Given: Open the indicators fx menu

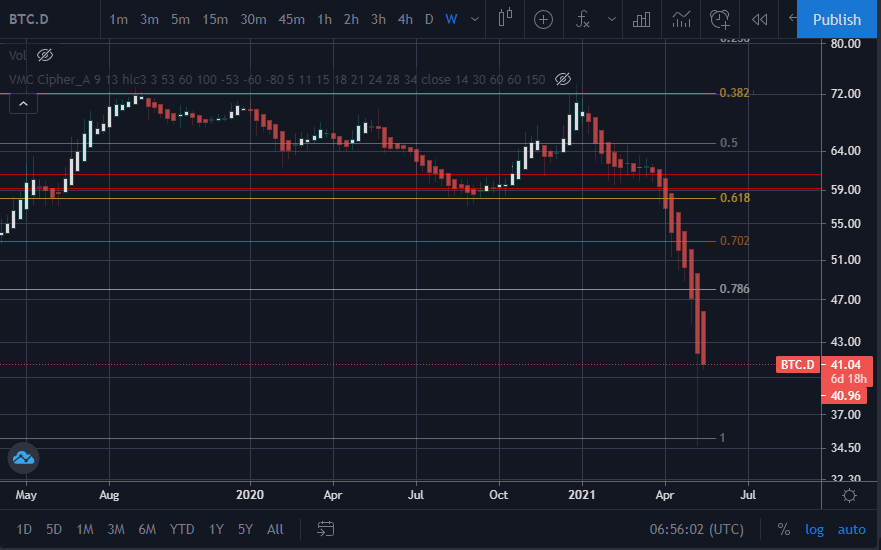Looking at the screenshot, I should [583, 20].
